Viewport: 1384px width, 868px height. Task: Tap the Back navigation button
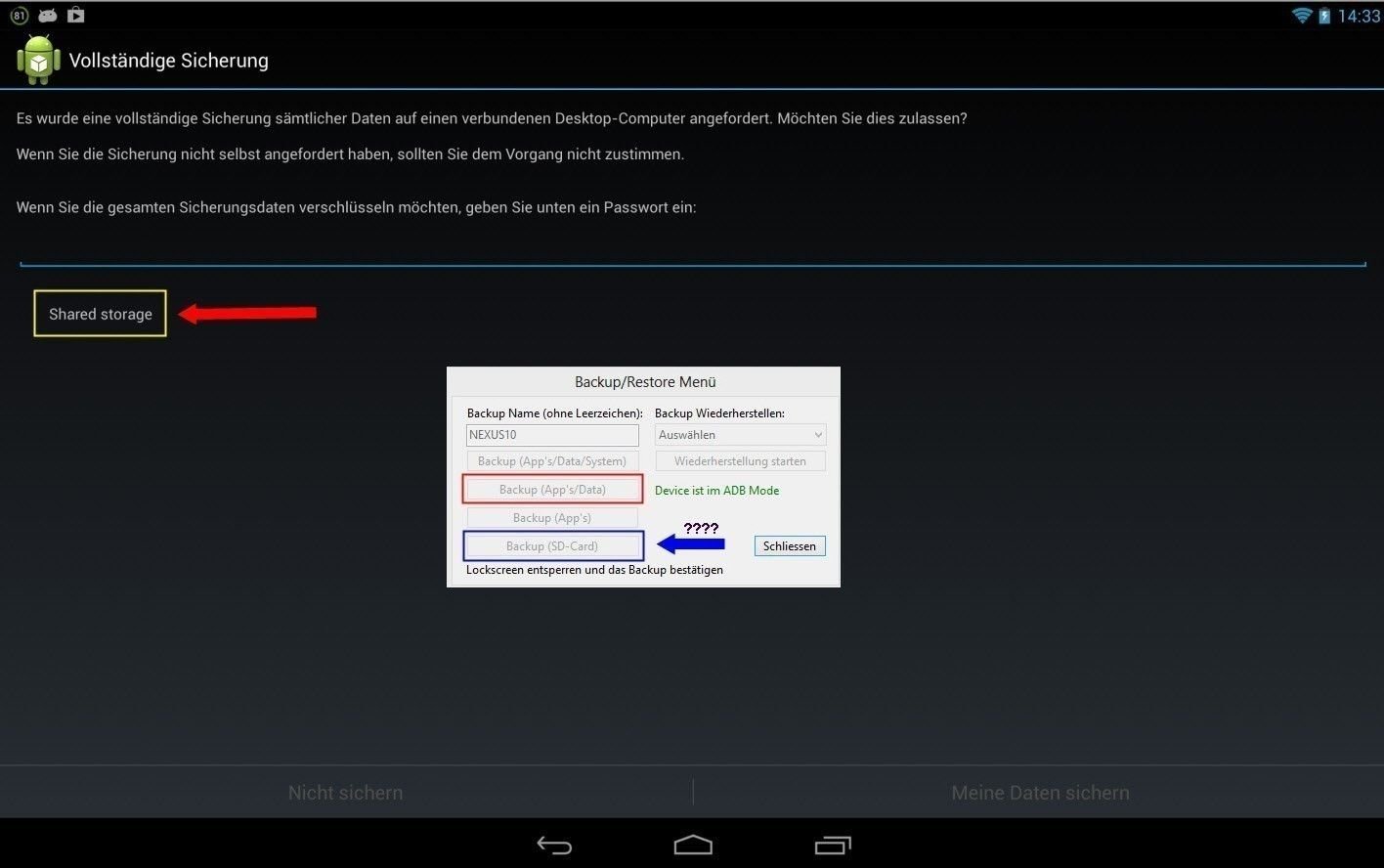(554, 845)
